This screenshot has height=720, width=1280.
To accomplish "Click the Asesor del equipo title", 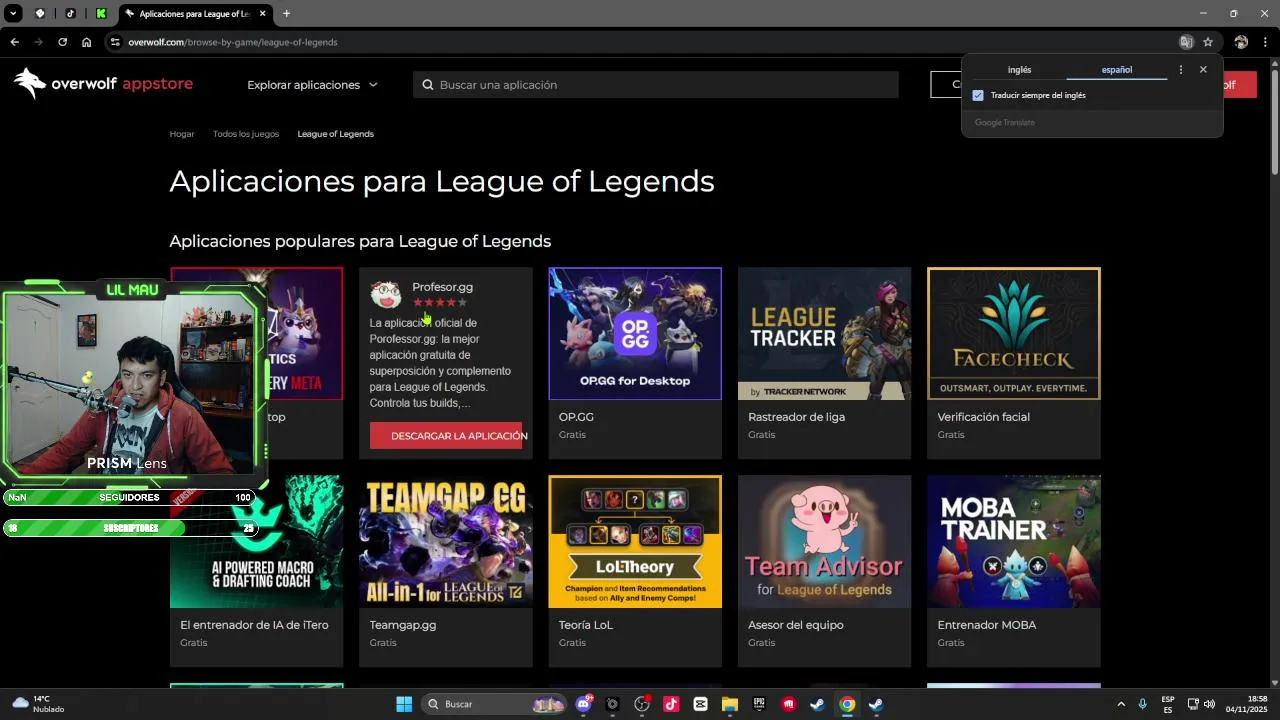I will tap(796, 625).
